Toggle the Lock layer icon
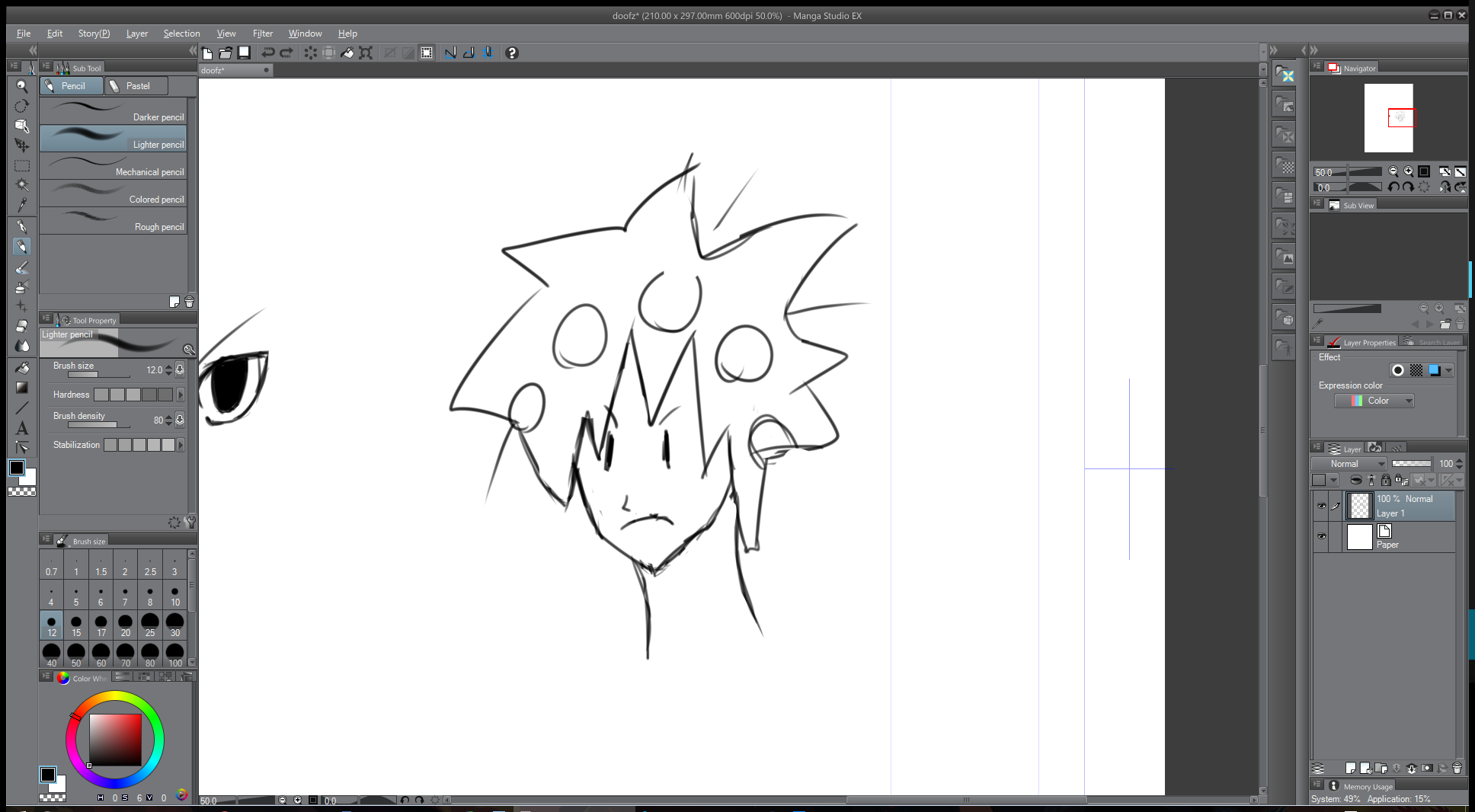This screenshot has height=812, width=1475. click(x=1386, y=480)
